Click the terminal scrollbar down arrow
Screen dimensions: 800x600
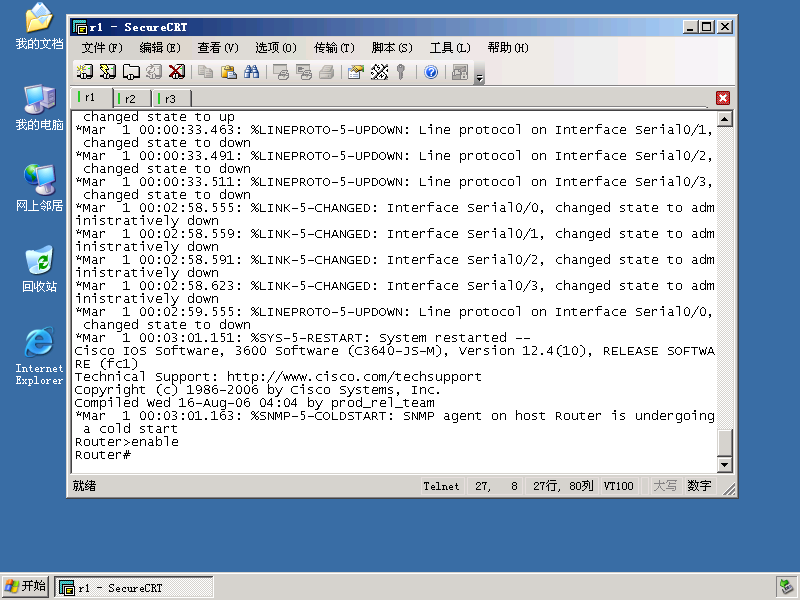tap(724, 464)
